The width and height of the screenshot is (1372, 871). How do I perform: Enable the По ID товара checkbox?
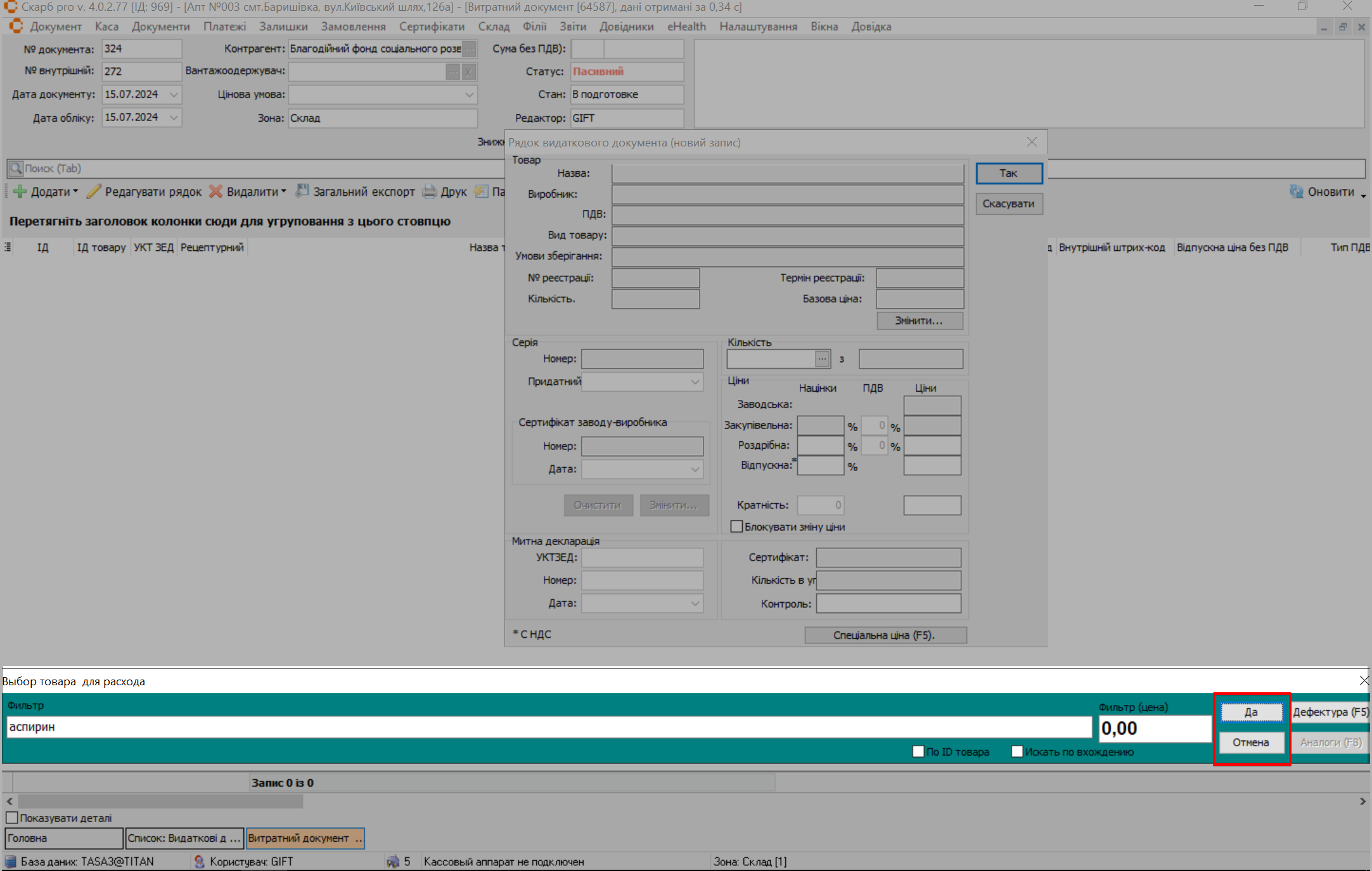[x=918, y=751]
